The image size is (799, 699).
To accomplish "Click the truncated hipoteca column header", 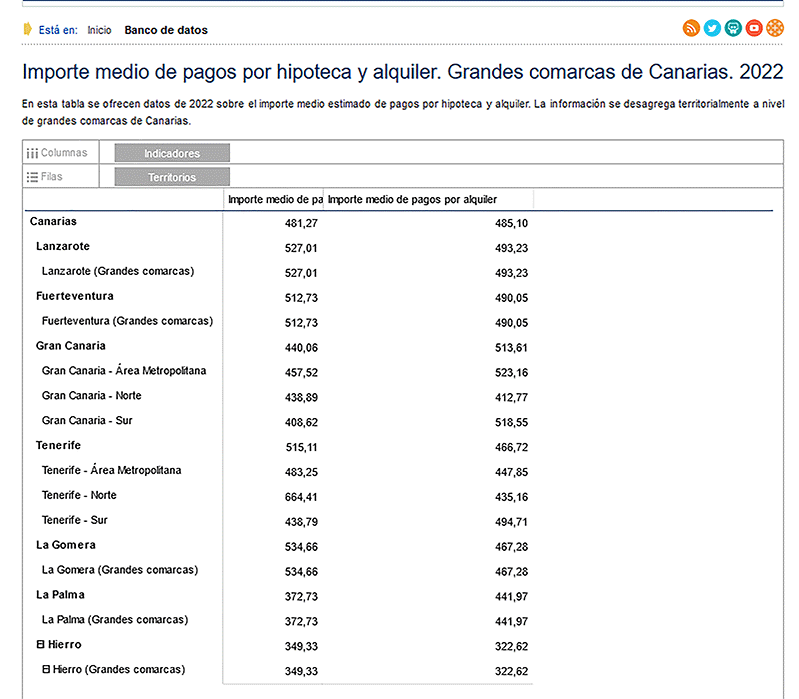I will [x=275, y=199].
